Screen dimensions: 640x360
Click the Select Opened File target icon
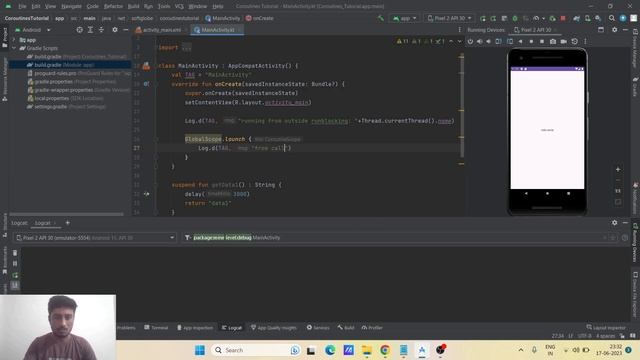pyautogui.click(x=80, y=30)
